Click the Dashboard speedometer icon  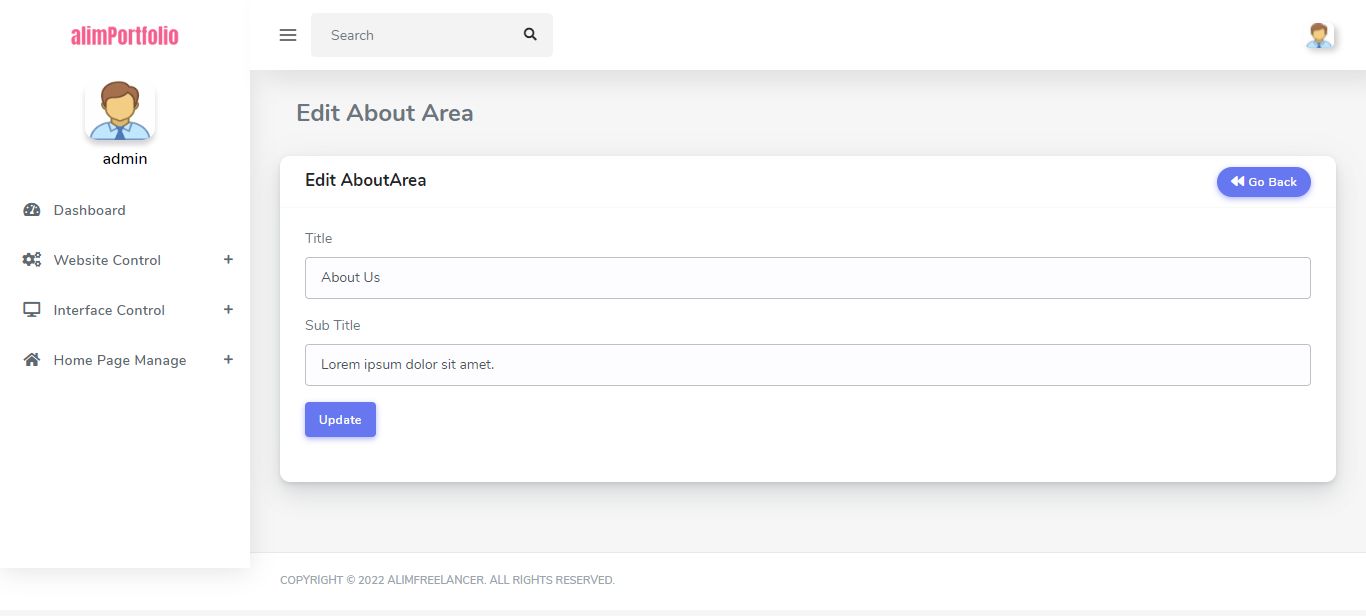[x=32, y=210]
